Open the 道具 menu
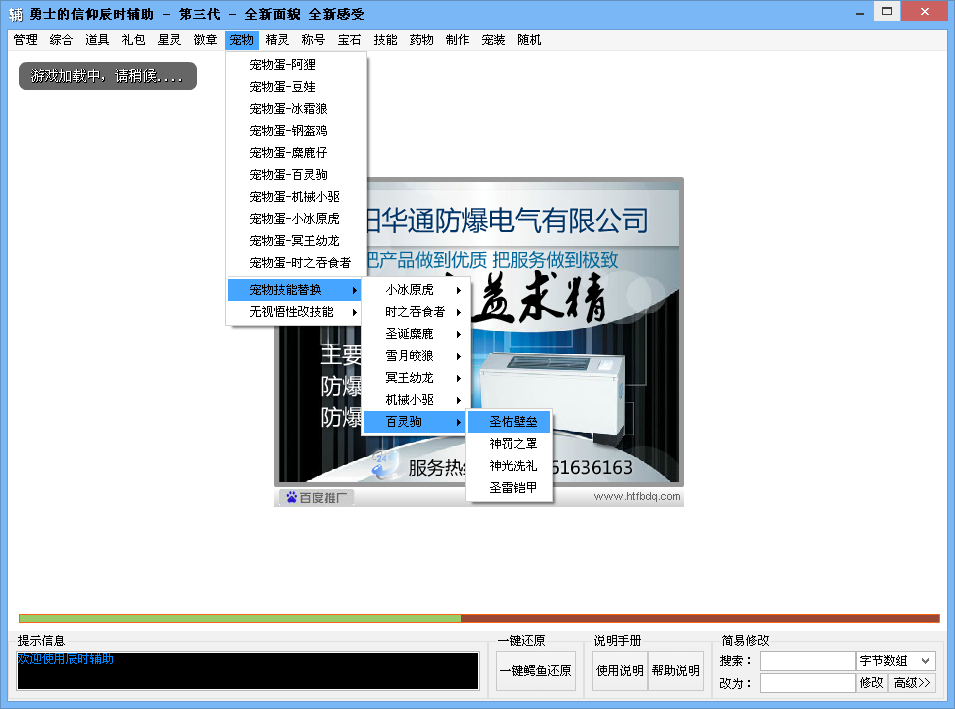This screenshot has height=709, width=955. 97,40
